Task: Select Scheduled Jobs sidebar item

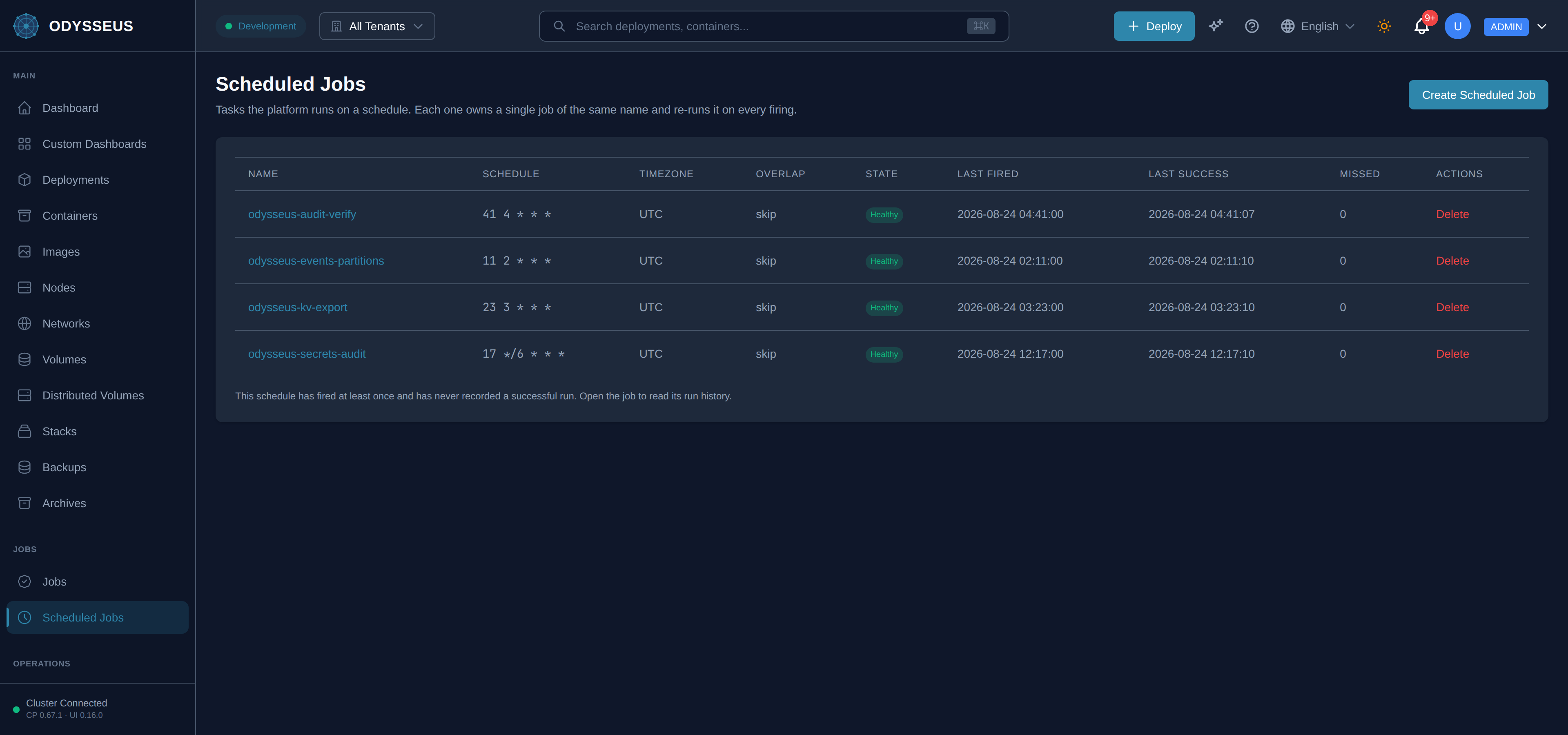Action: (98, 617)
